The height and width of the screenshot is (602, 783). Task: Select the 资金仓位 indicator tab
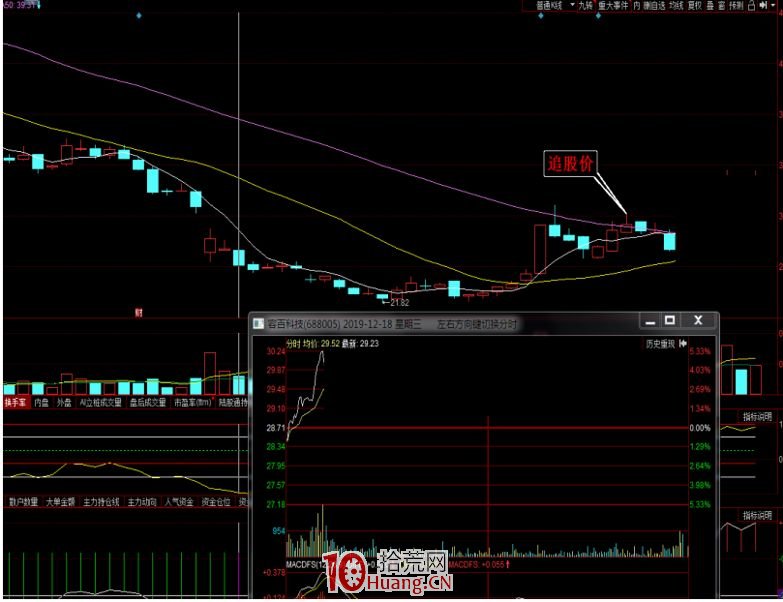tap(216, 502)
